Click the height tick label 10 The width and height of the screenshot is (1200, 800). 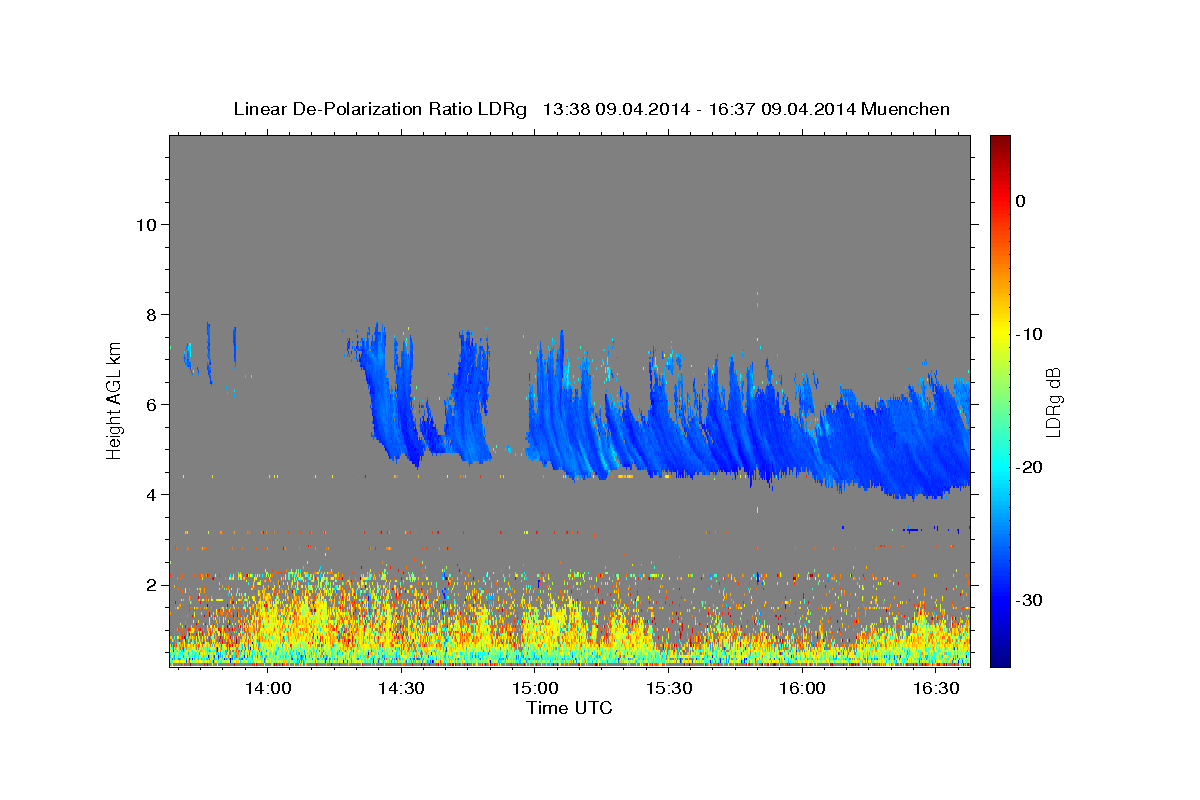146,224
